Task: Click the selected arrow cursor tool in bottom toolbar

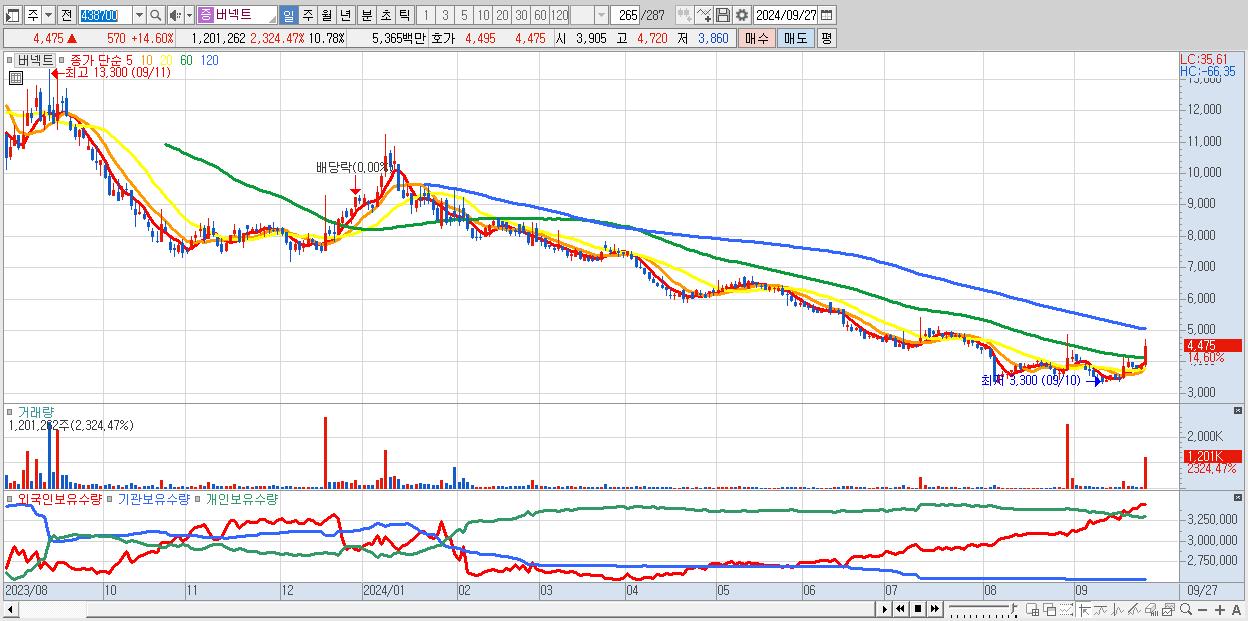Action: click(1084, 609)
